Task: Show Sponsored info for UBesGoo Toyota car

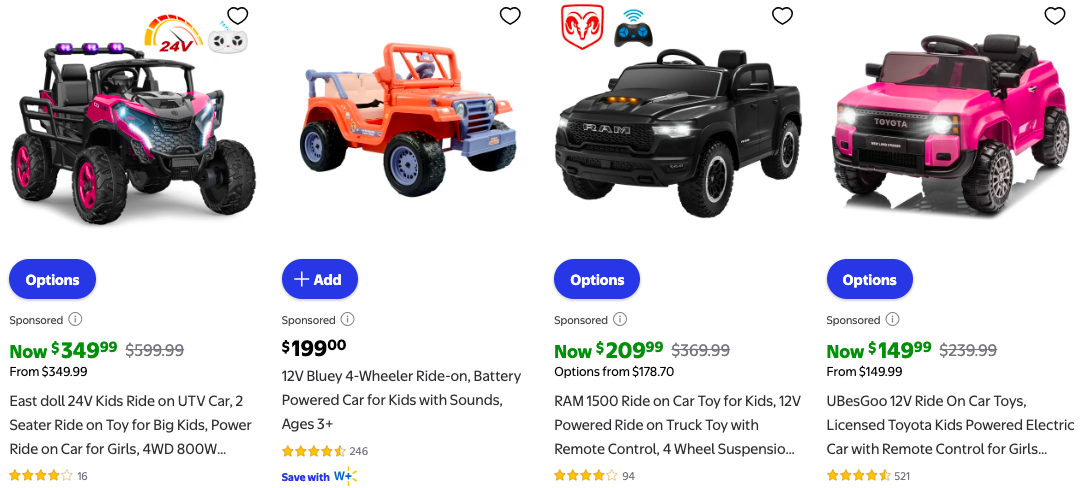Action: point(892,320)
